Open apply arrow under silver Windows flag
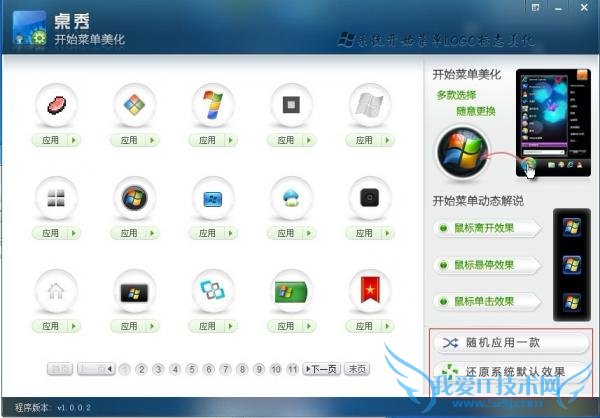The width and height of the screenshot is (600, 418). (x=388, y=140)
